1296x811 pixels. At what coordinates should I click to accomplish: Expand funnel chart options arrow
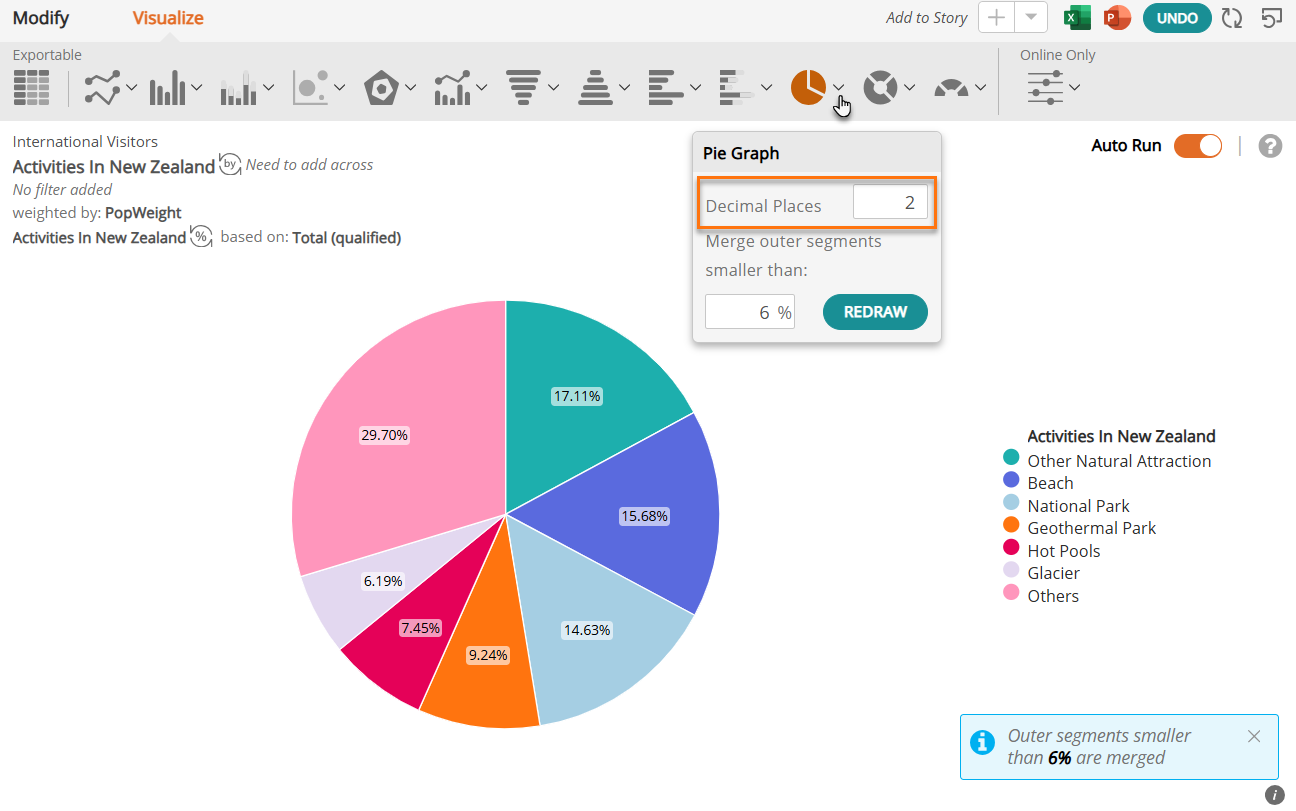553,88
